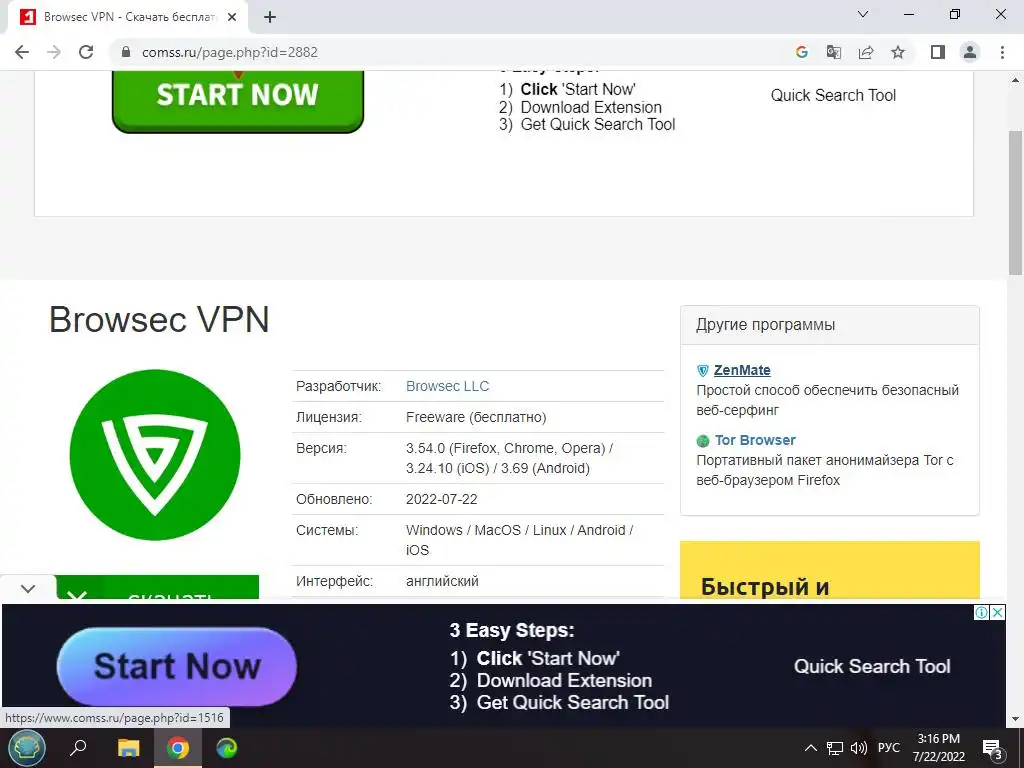Screen dimensions: 1024x768
Task: Click the английский interface value
Action: tap(442, 581)
